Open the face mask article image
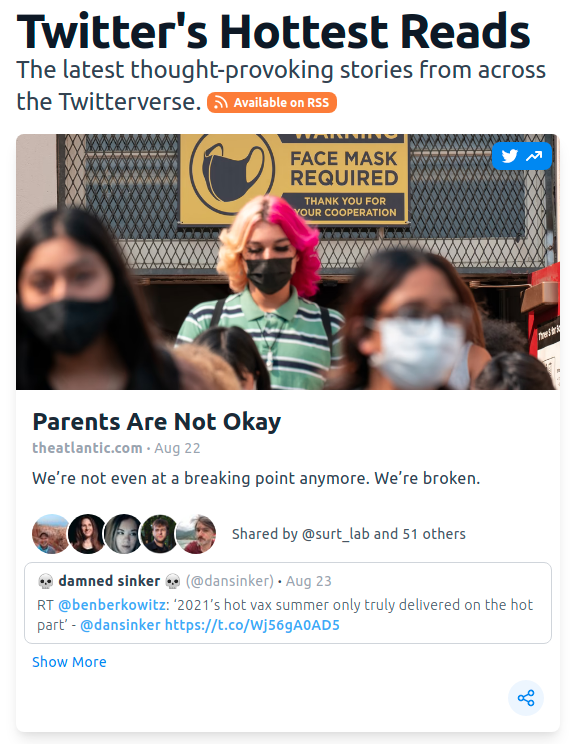Viewport: 571px width, 744px height. pos(288,262)
